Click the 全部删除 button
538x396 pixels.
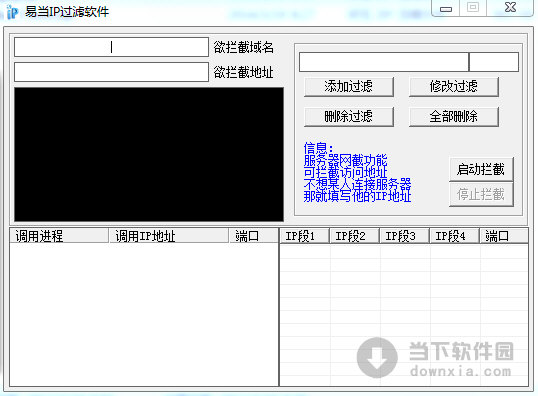coord(454,117)
